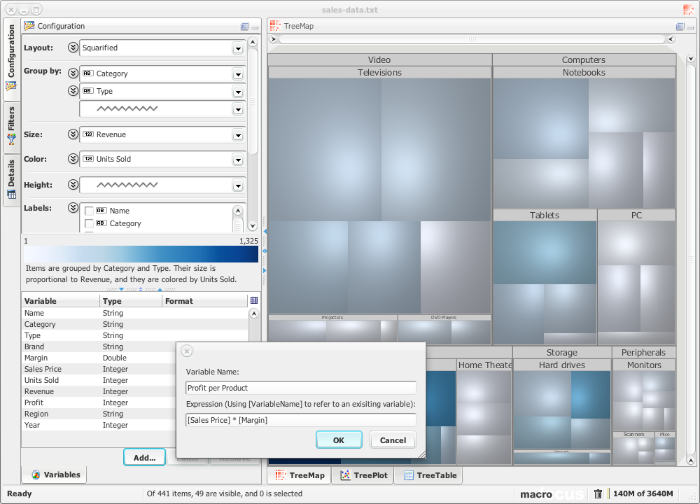
Task: Click the trash can icon in status bar
Action: click(598, 493)
